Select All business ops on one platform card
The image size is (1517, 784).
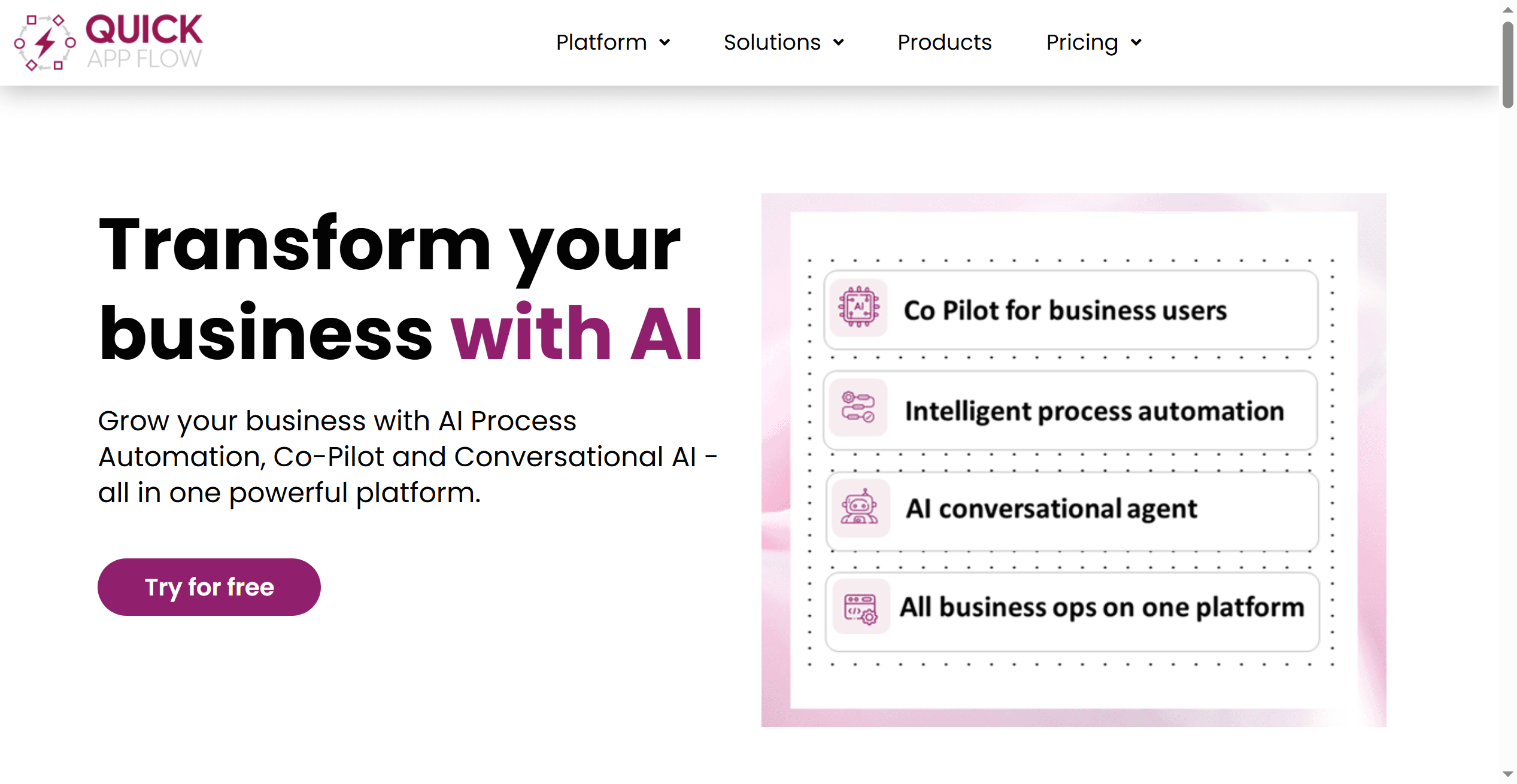tap(1072, 610)
